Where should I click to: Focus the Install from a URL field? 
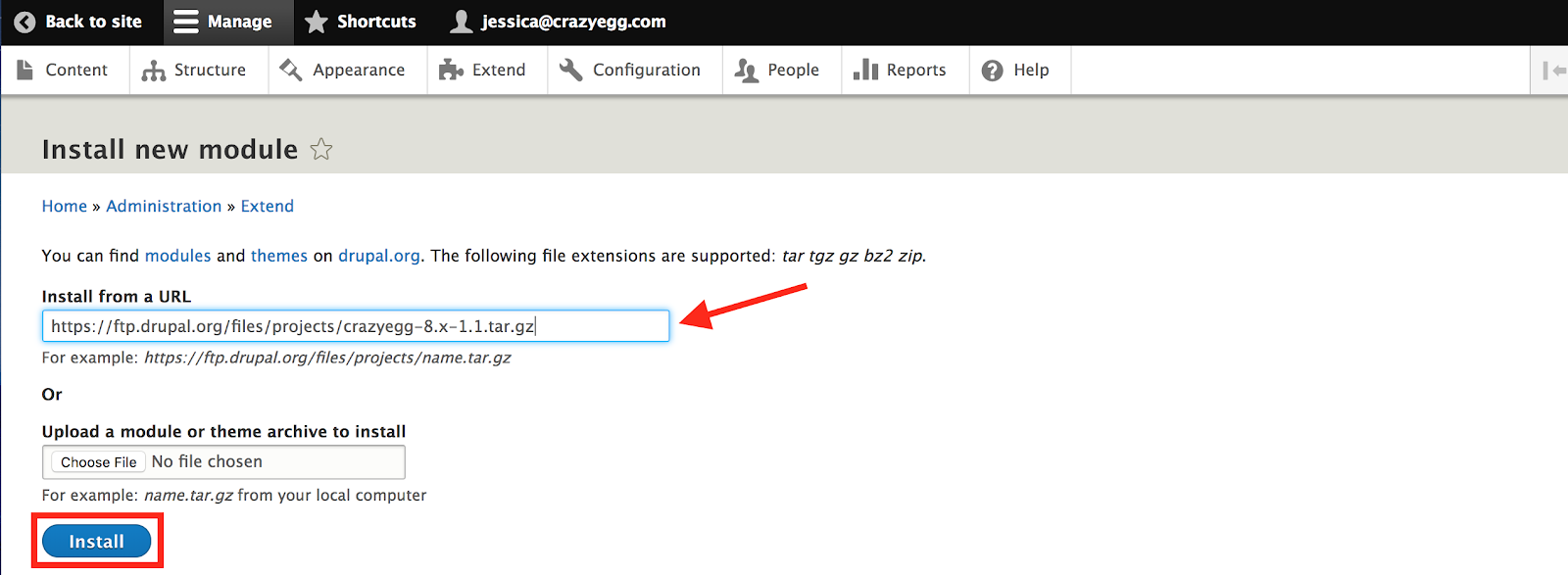pyautogui.click(x=356, y=326)
